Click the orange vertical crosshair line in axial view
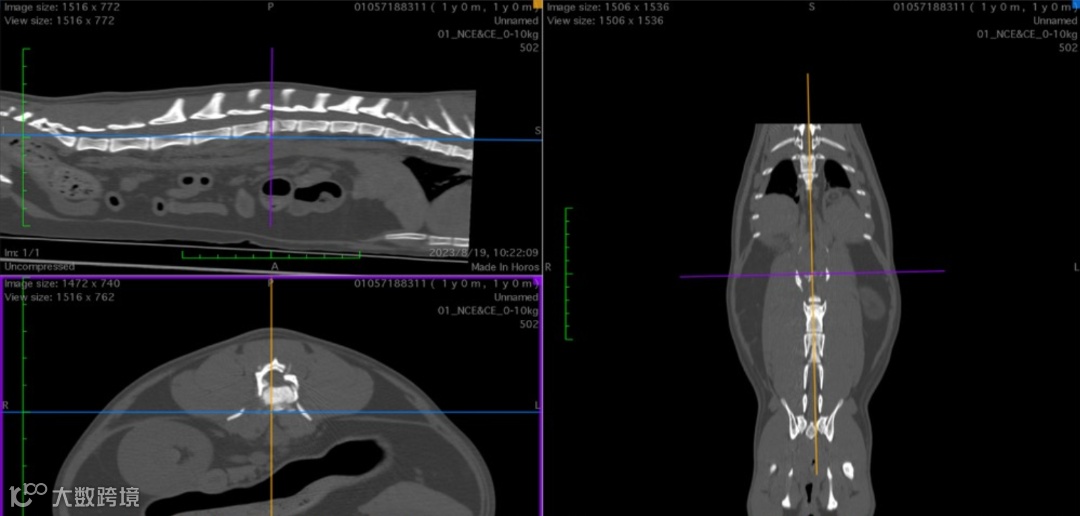The height and width of the screenshot is (516, 1080). 271,398
